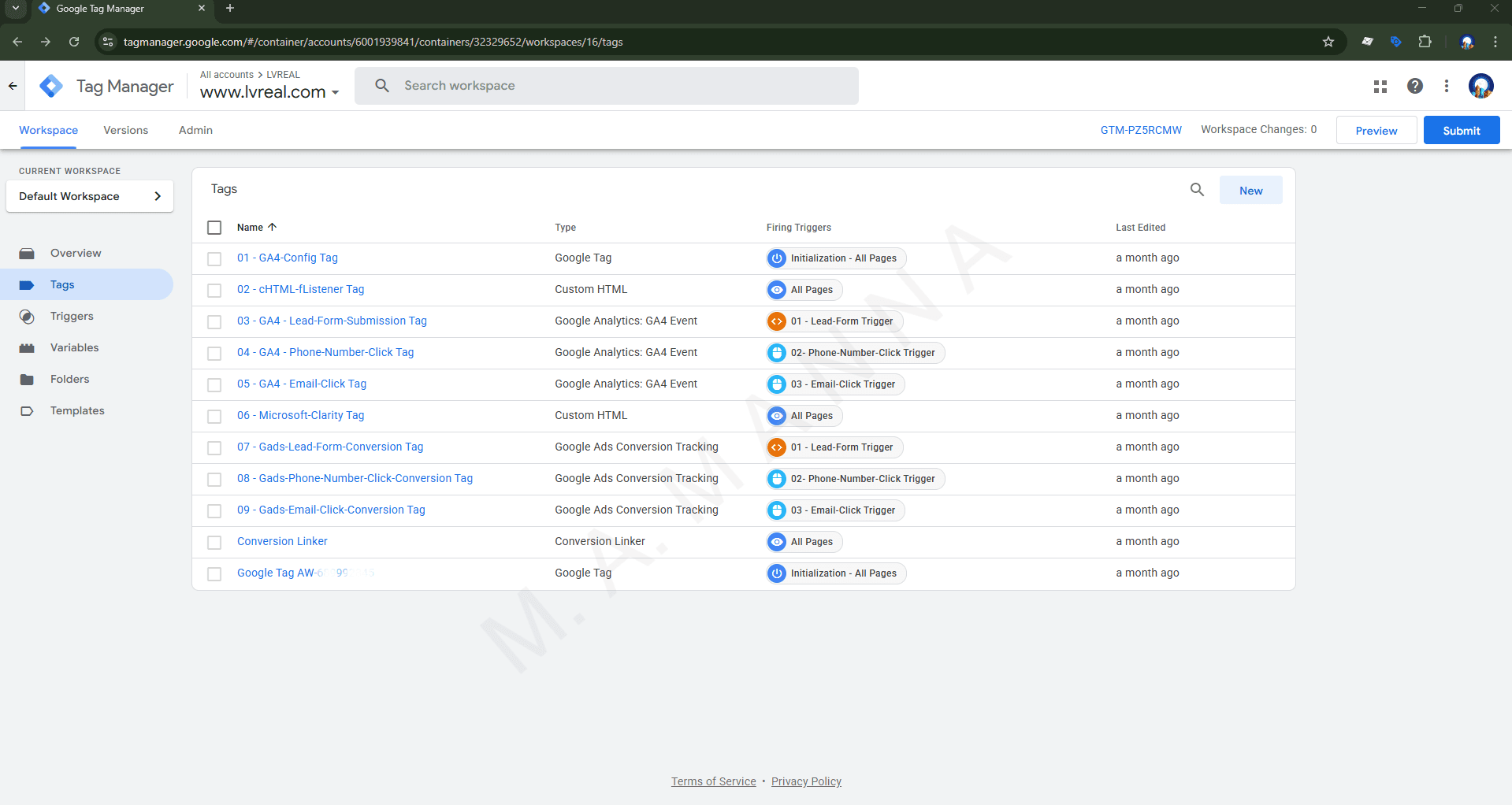The height and width of the screenshot is (805, 1512).
Task: Click the Tag Manager back arrow icon
Action: [13, 86]
